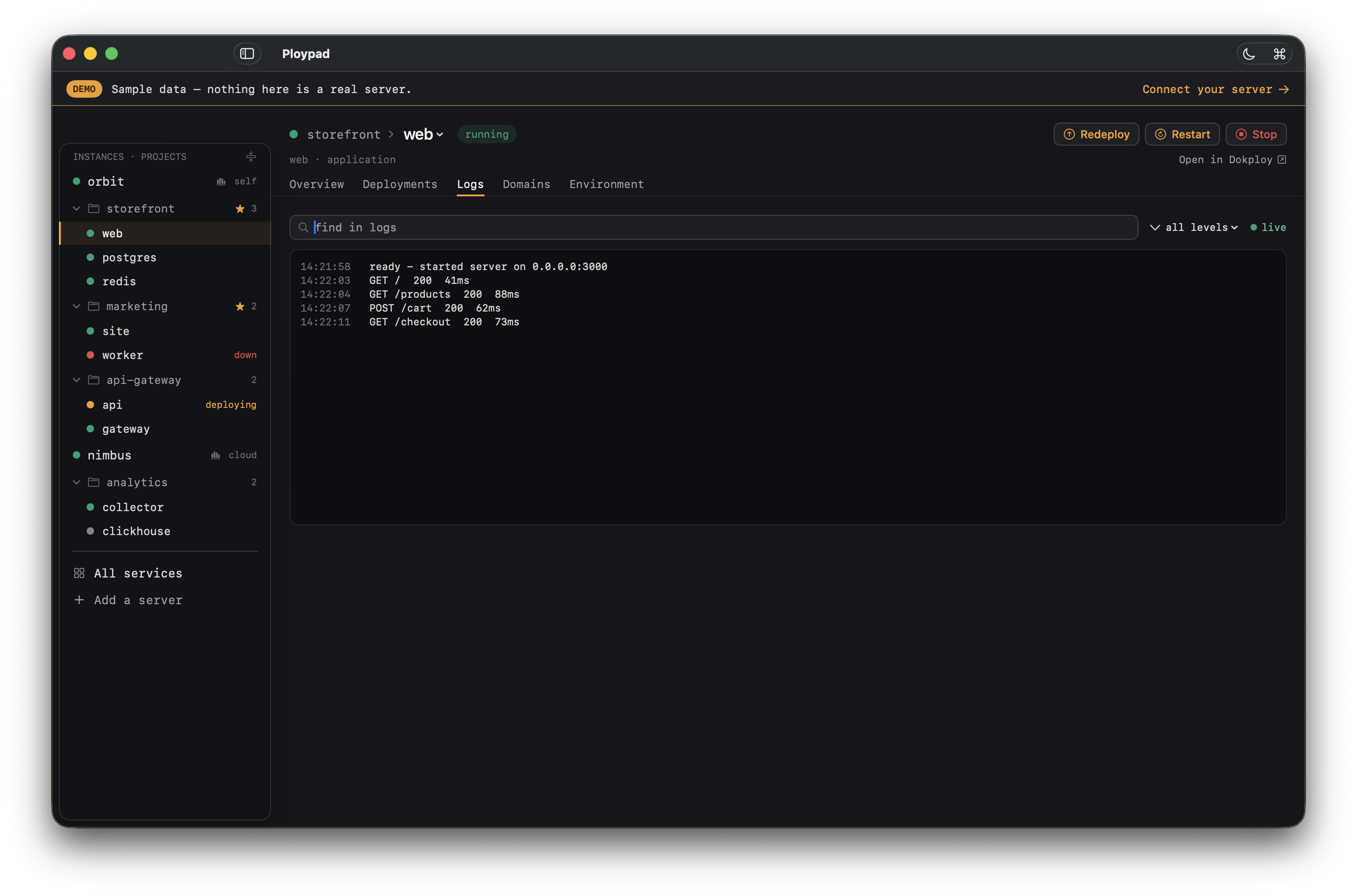
Task: Select the clickhouse service
Action: [165, 531]
